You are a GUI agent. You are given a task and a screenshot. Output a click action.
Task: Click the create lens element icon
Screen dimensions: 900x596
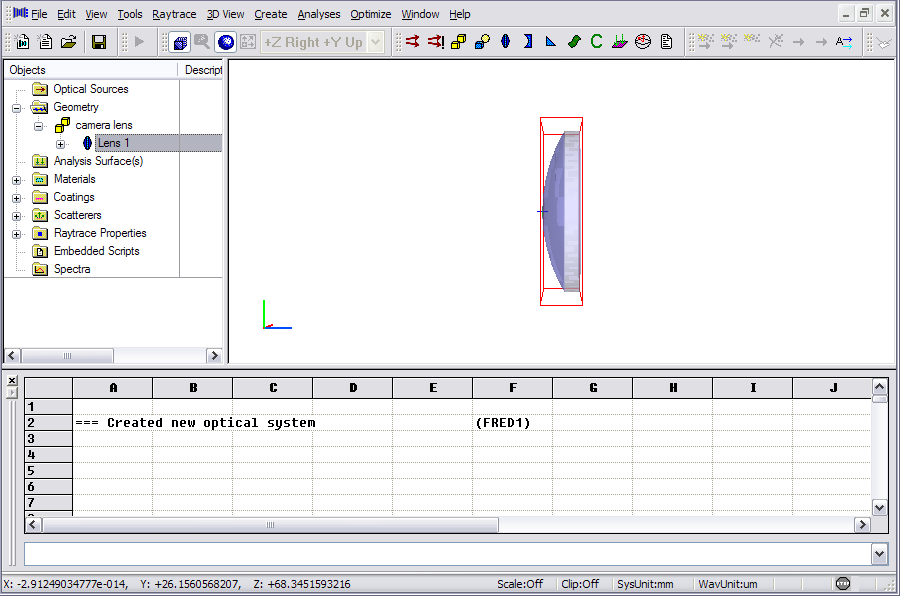point(504,42)
